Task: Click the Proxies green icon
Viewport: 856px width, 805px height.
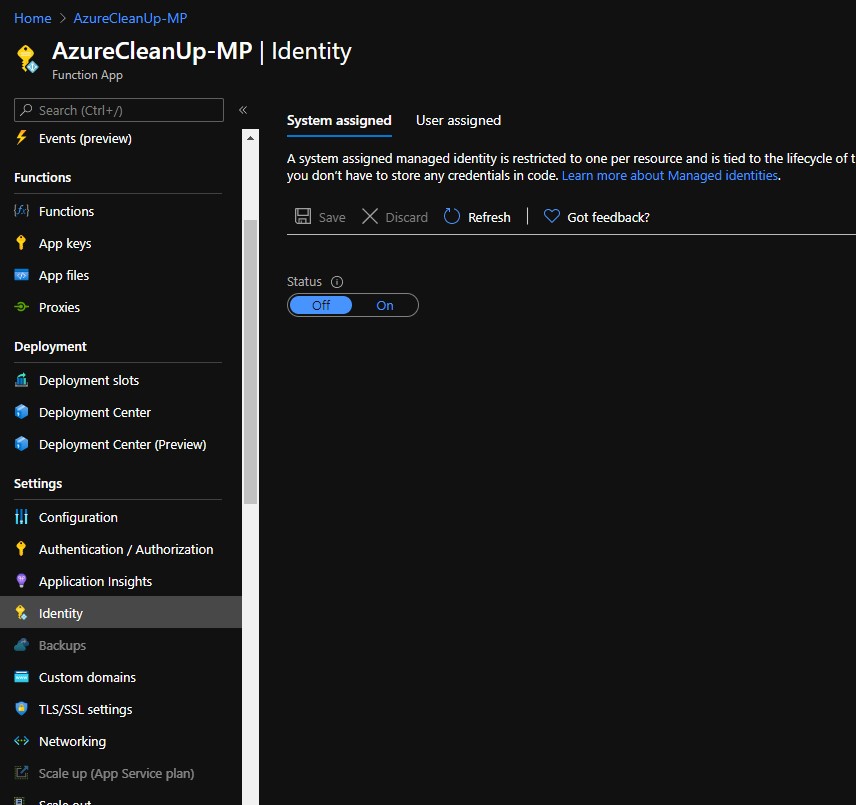Action: click(x=21, y=307)
